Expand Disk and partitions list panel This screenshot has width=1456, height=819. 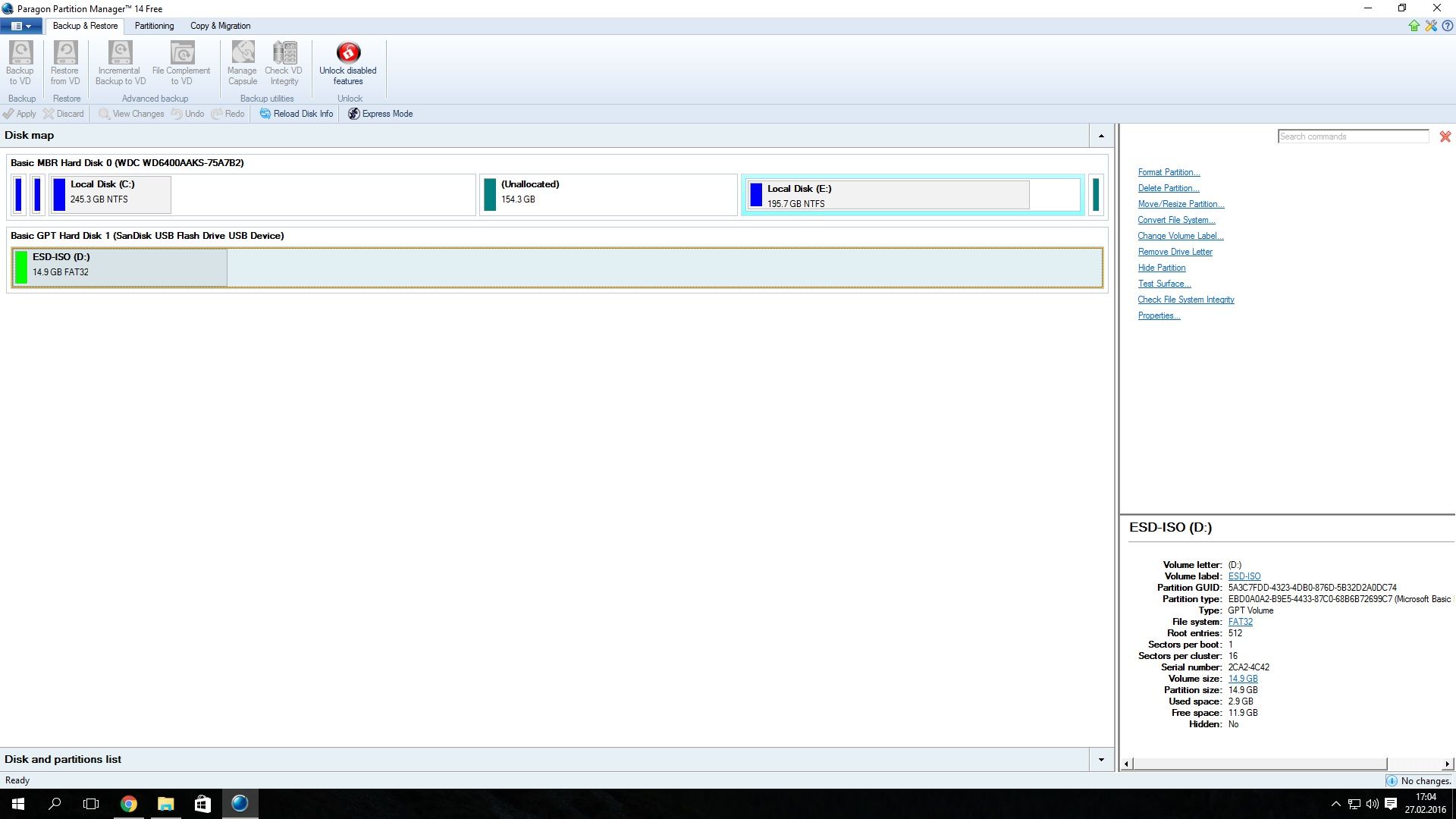[1101, 760]
